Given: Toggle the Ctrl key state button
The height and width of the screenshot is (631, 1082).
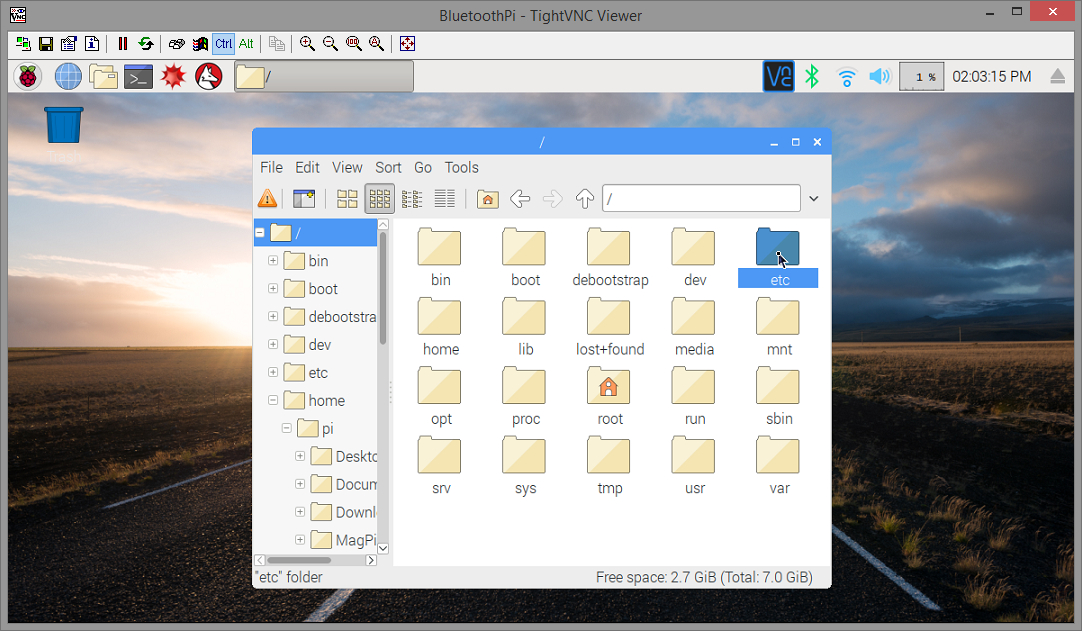Looking at the screenshot, I should coord(224,44).
